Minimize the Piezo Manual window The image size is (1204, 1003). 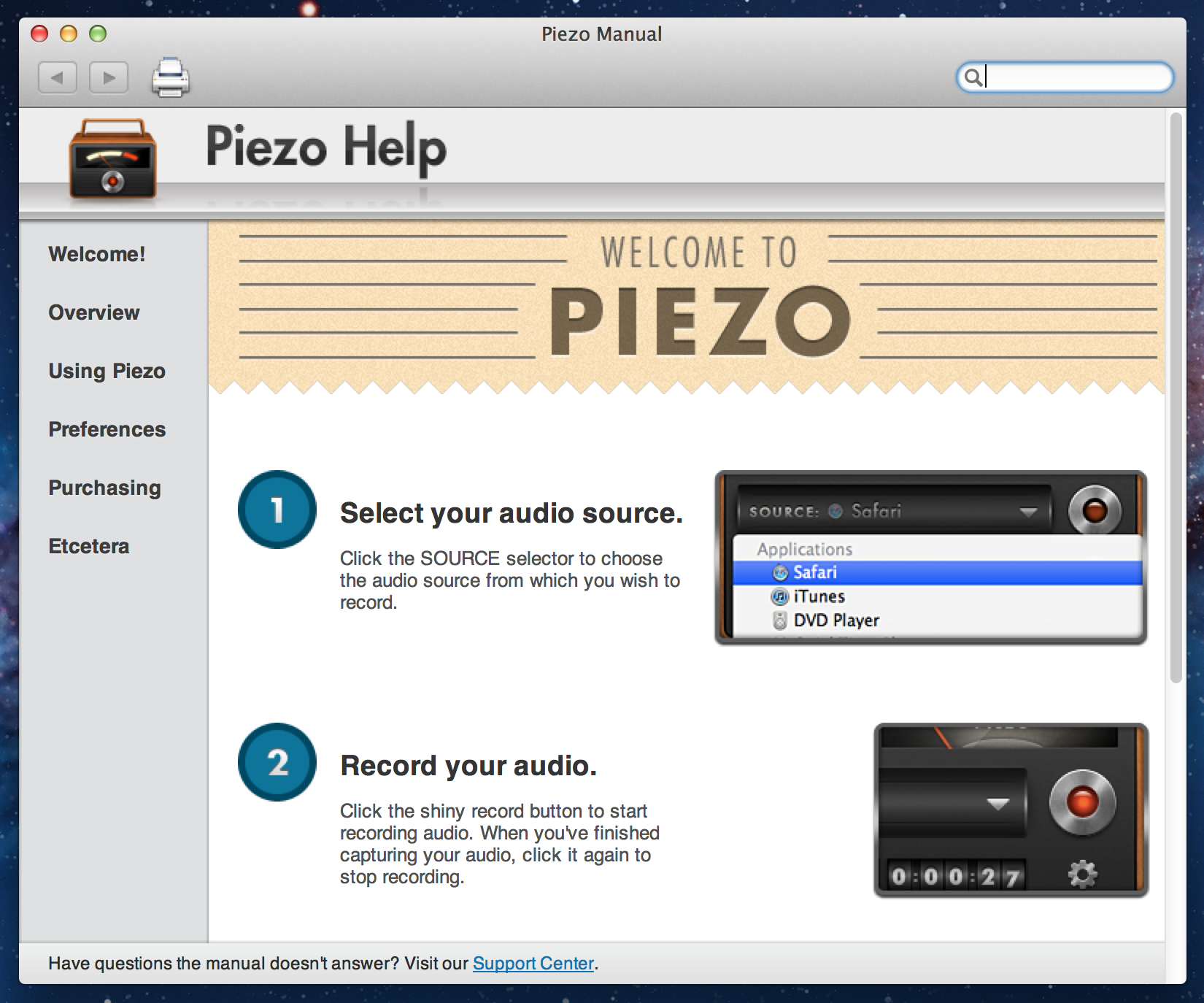pyautogui.click(x=69, y=34)
